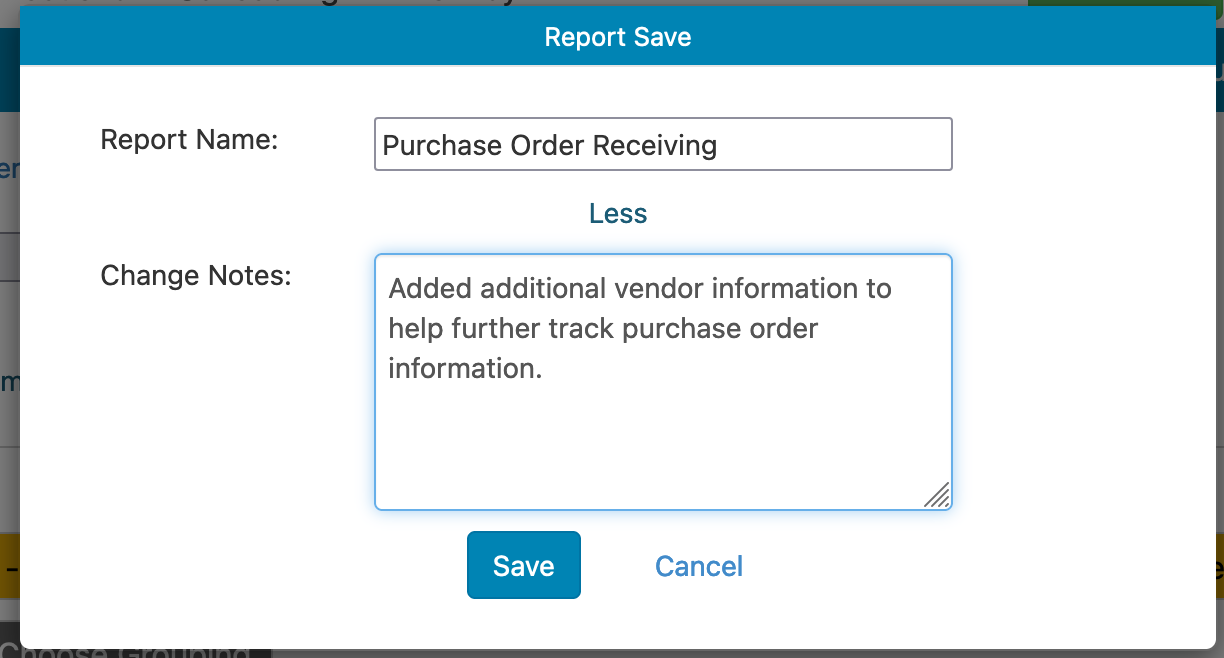Click the Report Save title bar
The width and height of the screenshot is (1224, 658).
(x=618, y=37)
